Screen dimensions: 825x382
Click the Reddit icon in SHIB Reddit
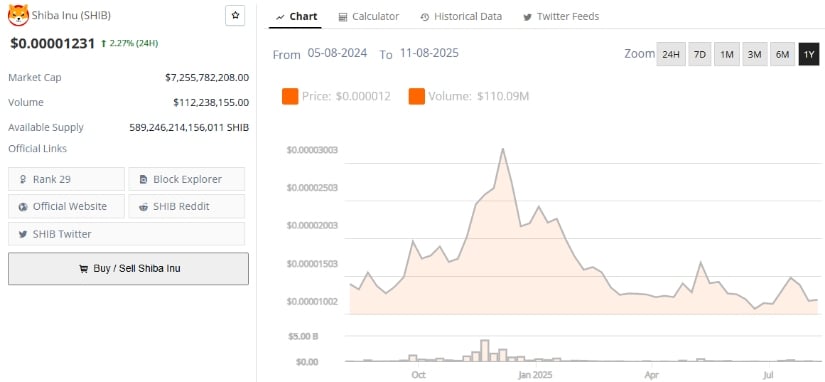143,207
